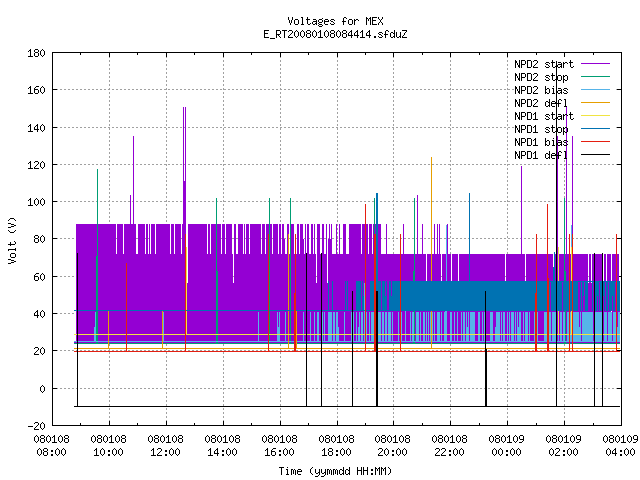Click the y-axis tick value 160
Viewport: 640px width, 480px height.
pos(36,90)
